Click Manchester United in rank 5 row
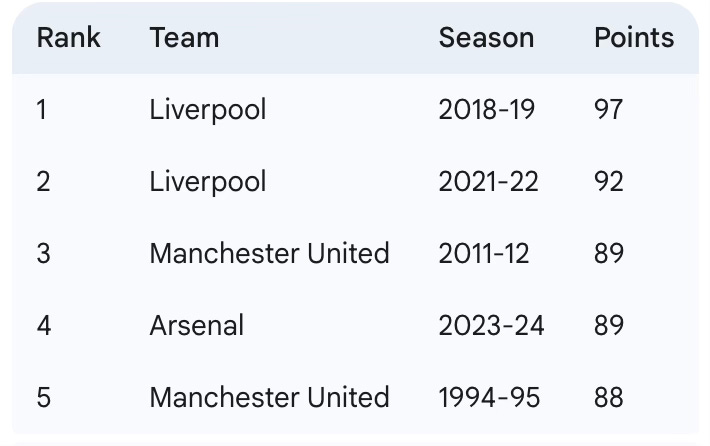Viewport: 710px width, 446px height. coord(269,397)
